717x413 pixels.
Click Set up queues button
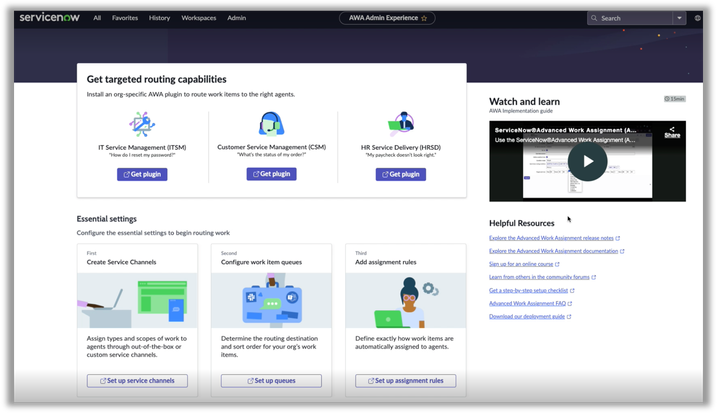(x=271, y=381)
